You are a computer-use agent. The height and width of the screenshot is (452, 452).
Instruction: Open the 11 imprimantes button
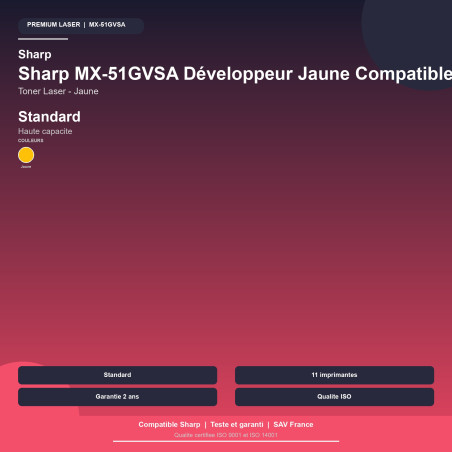(334, 375)
